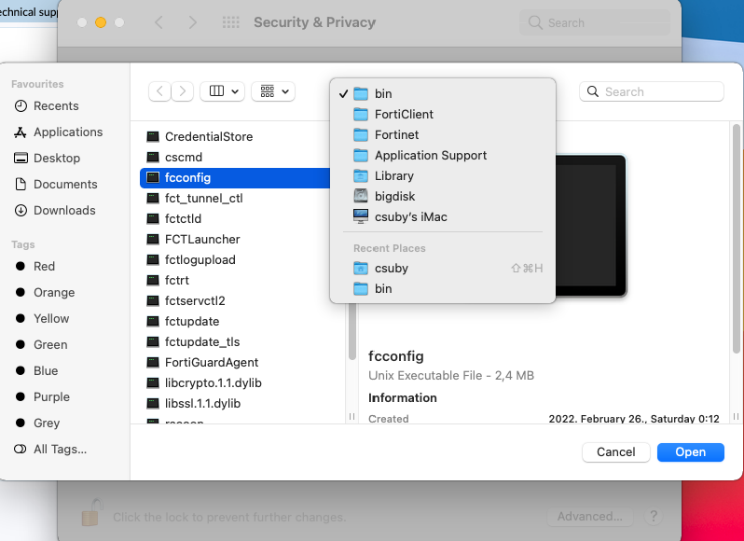Select the FCTLauncher file

coord(202,239)
